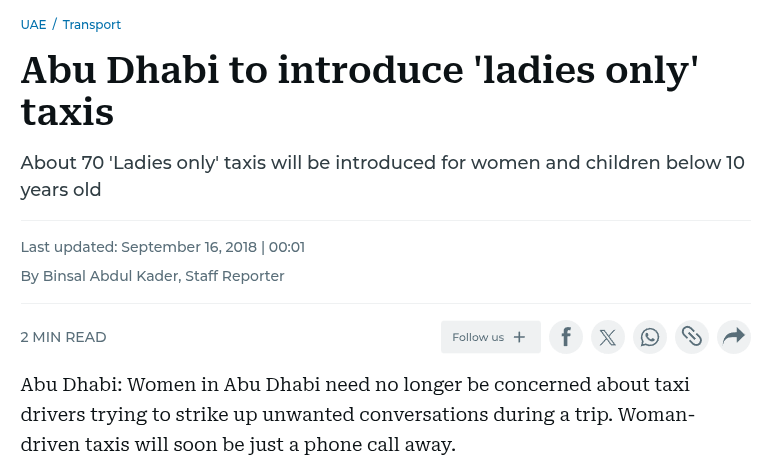Share the article on X (Twitter)

coord(608,337)
